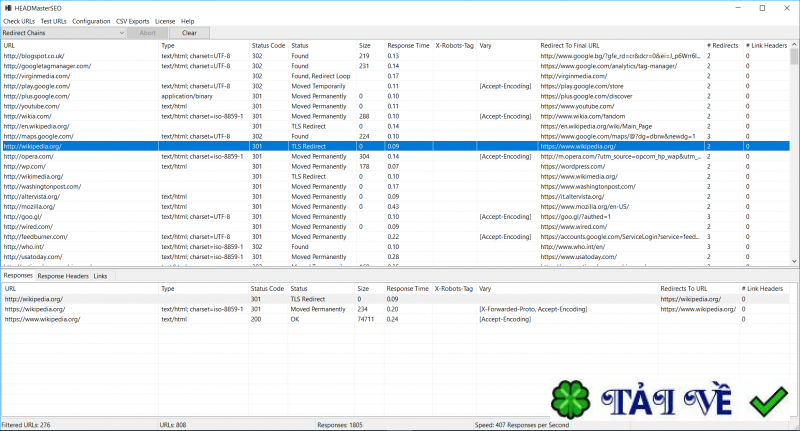
Task: Select the http://wired.com/ row
Action: pos(395,226)
